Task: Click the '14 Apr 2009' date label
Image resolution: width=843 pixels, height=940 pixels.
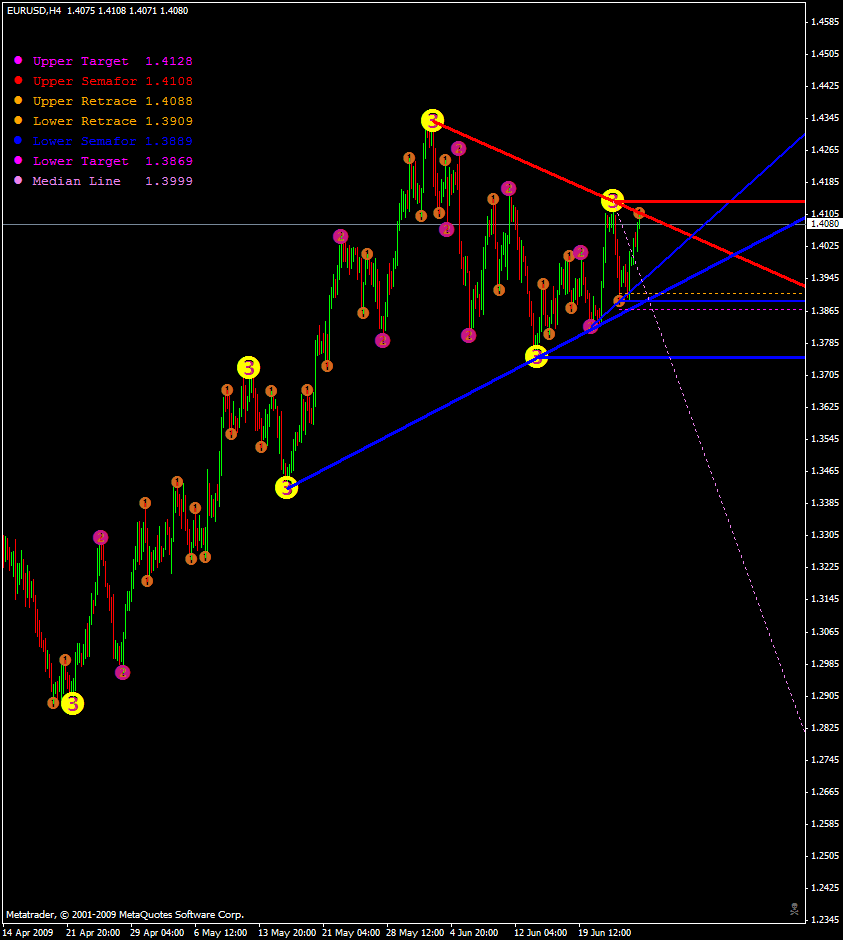Action: click(28, 933)
